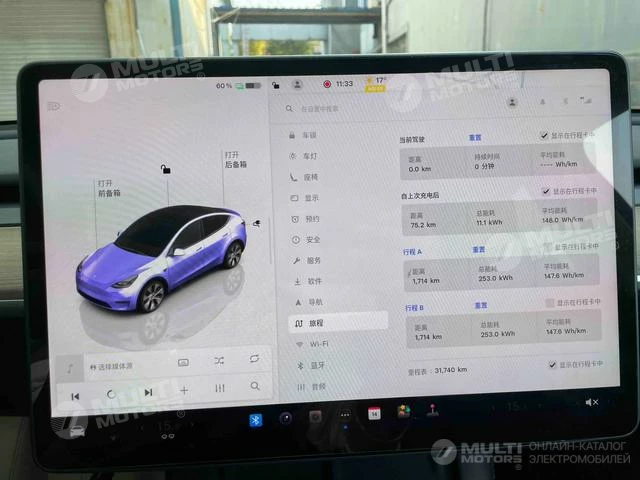Screen dimensions: 640x480
Task: Toggle 当前驾驶 show-in-trip-card checkbox
Action: pyautogui.click(x=544, y=136)
